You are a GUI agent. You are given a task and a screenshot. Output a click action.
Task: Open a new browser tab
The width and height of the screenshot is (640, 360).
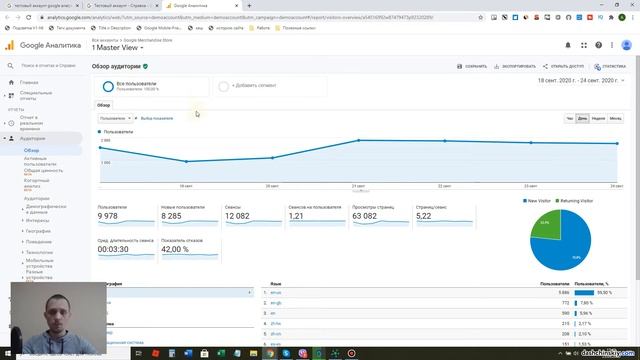[249, 6]
